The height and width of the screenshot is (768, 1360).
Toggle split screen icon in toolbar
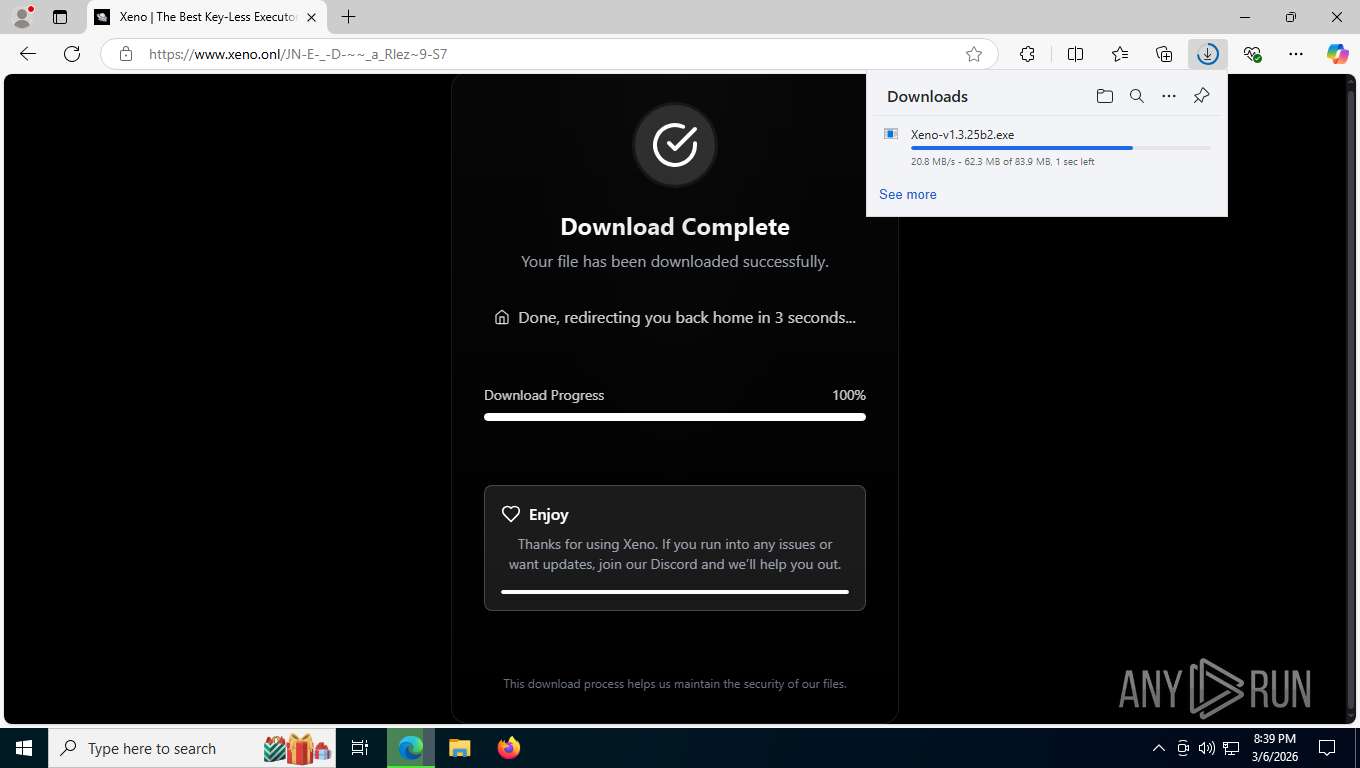(x=1075, y=54)
